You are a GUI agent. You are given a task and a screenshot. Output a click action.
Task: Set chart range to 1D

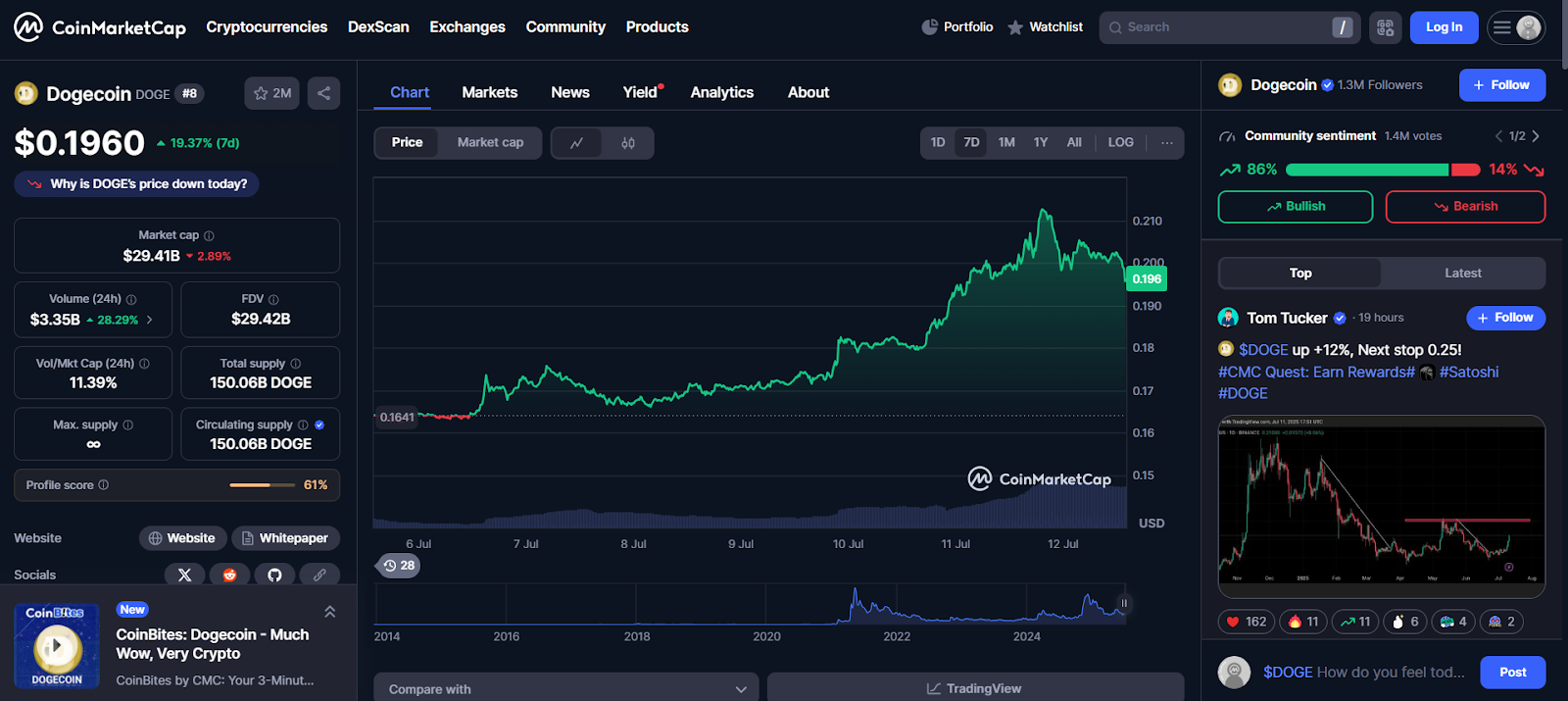pos(938,143)
